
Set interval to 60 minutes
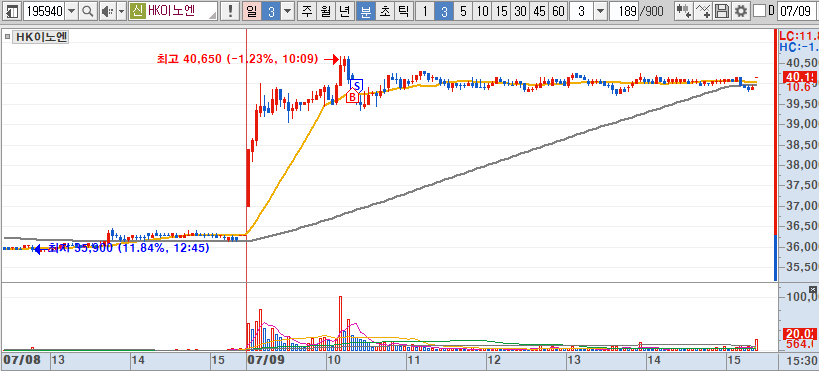558,11
